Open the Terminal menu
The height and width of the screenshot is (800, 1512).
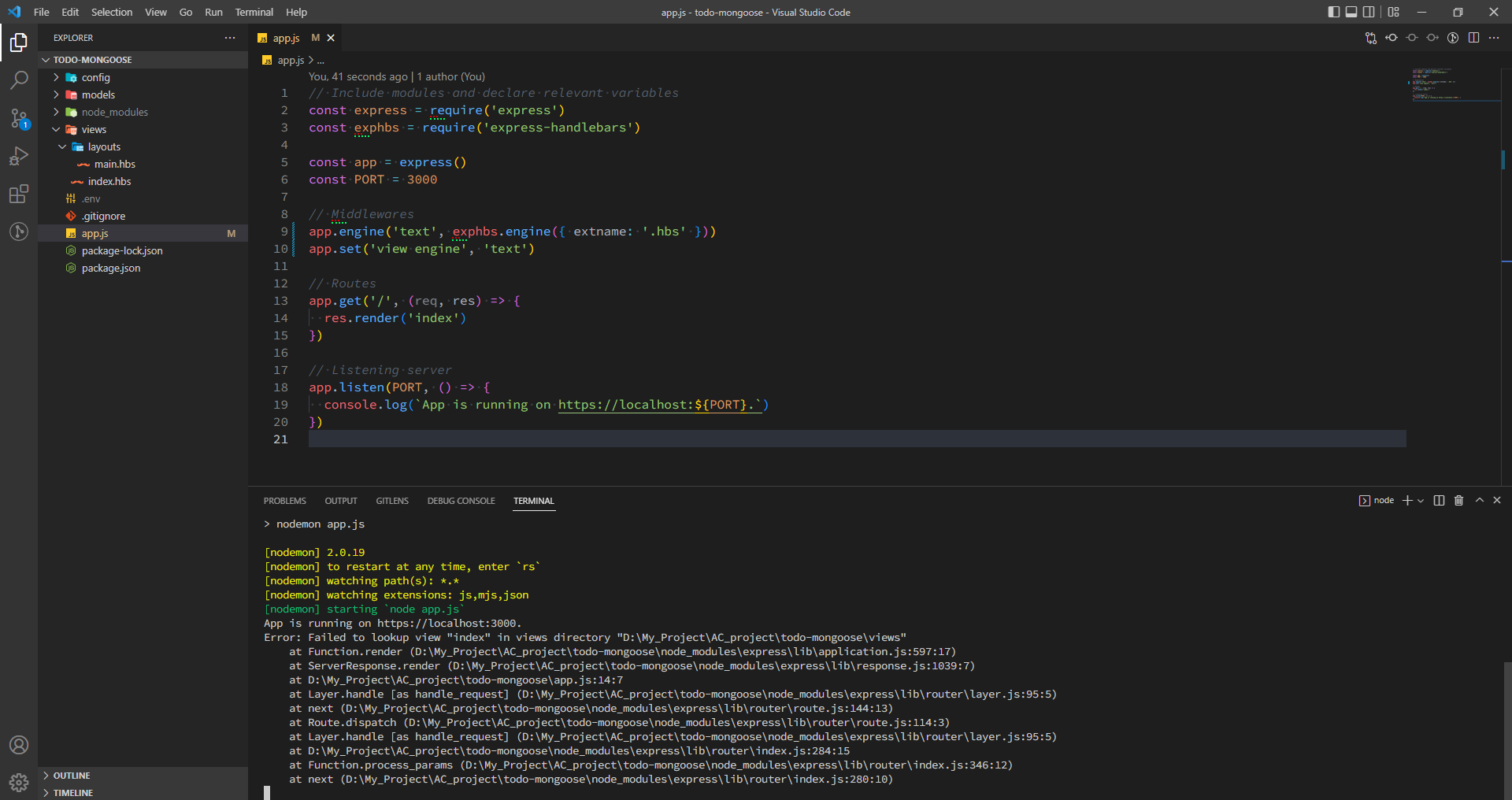point(254,12)
